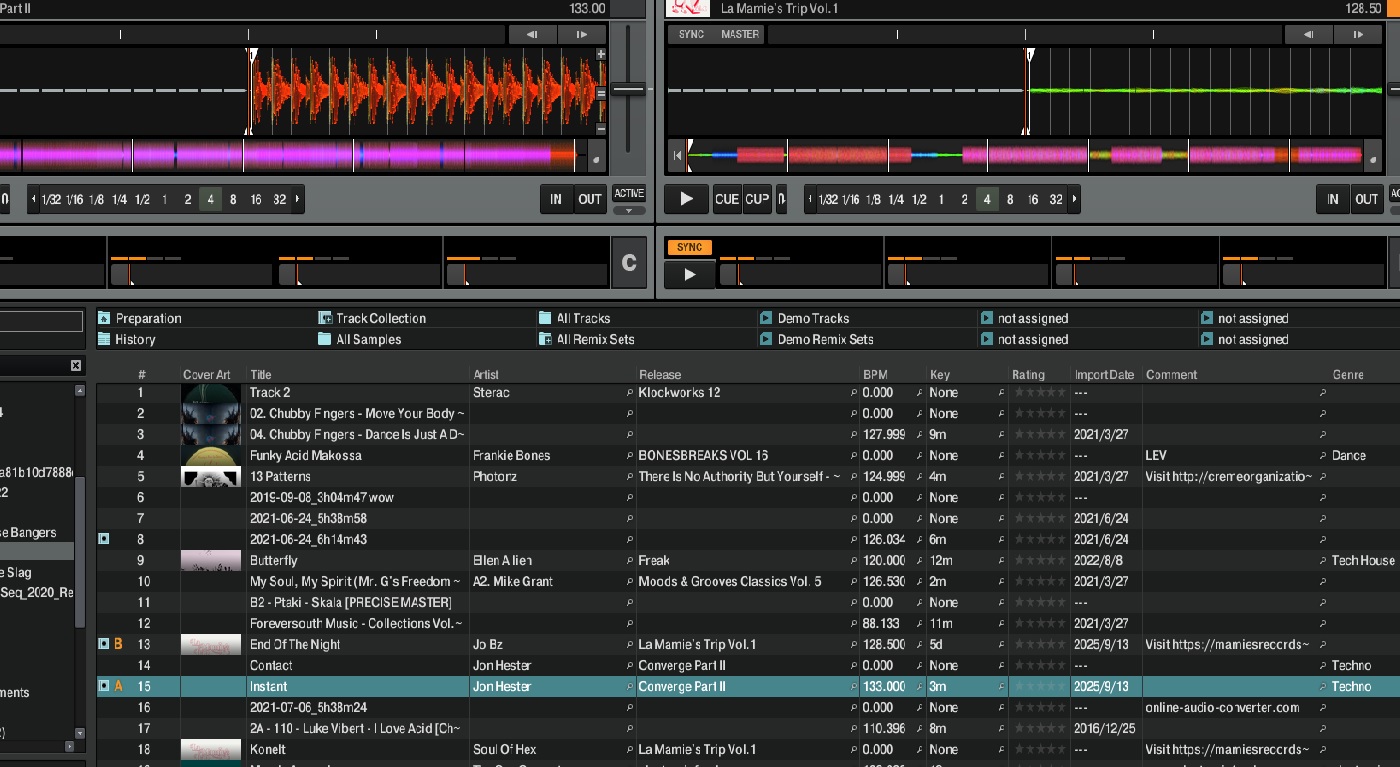Open the deck C letter menu
The image size is (1400, 767).
point(629,263)
